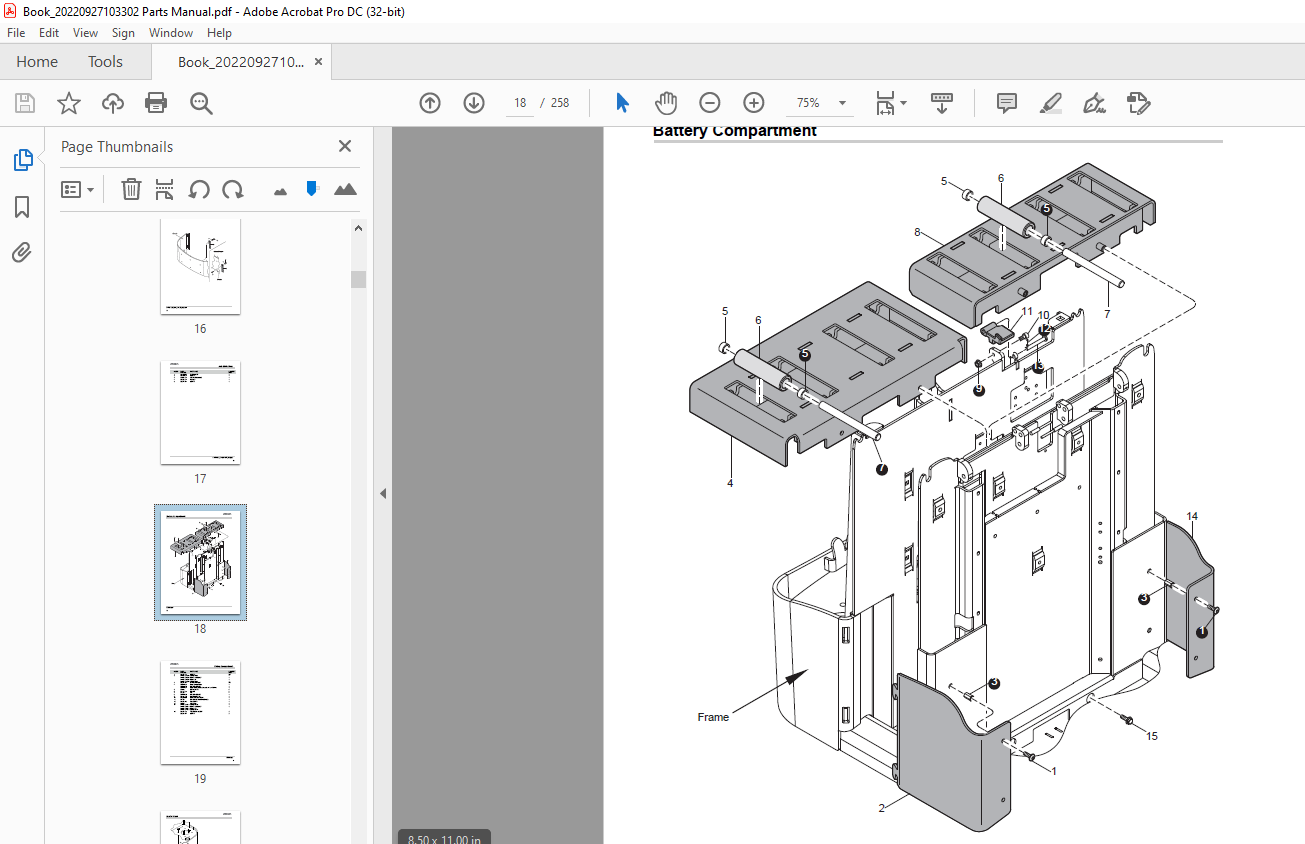The height and width of the screenshot is (844, 1305).
Task: Open the thumbnails options dropdown menu
Action: click(x=77, y=189)
